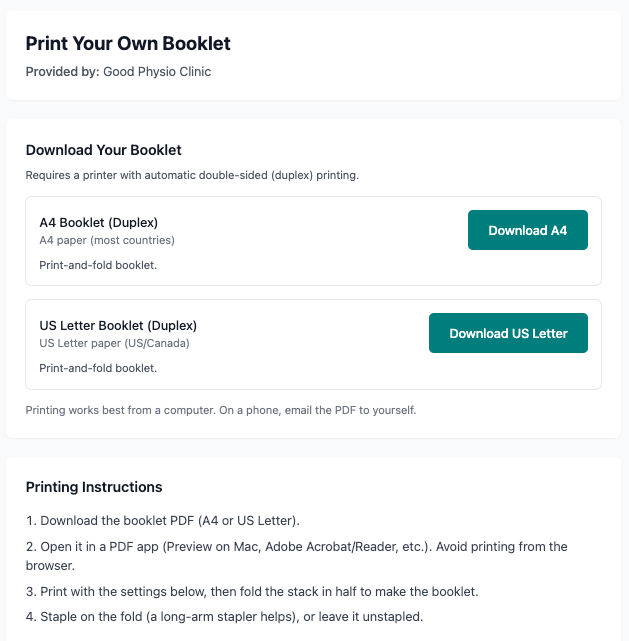Click step 2 about opening in a PDF app

click(x=200, y=547)
